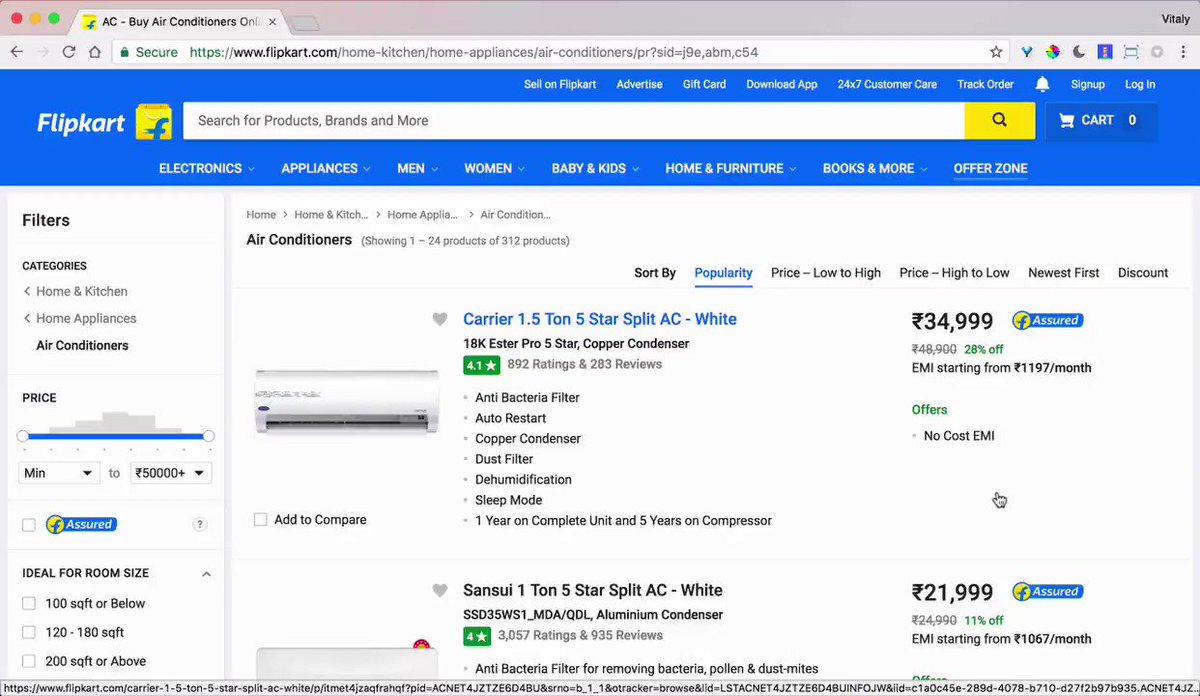1200x696 pixels.
Task: Open 24x7 Customer Care
Action: click(887, 85)
